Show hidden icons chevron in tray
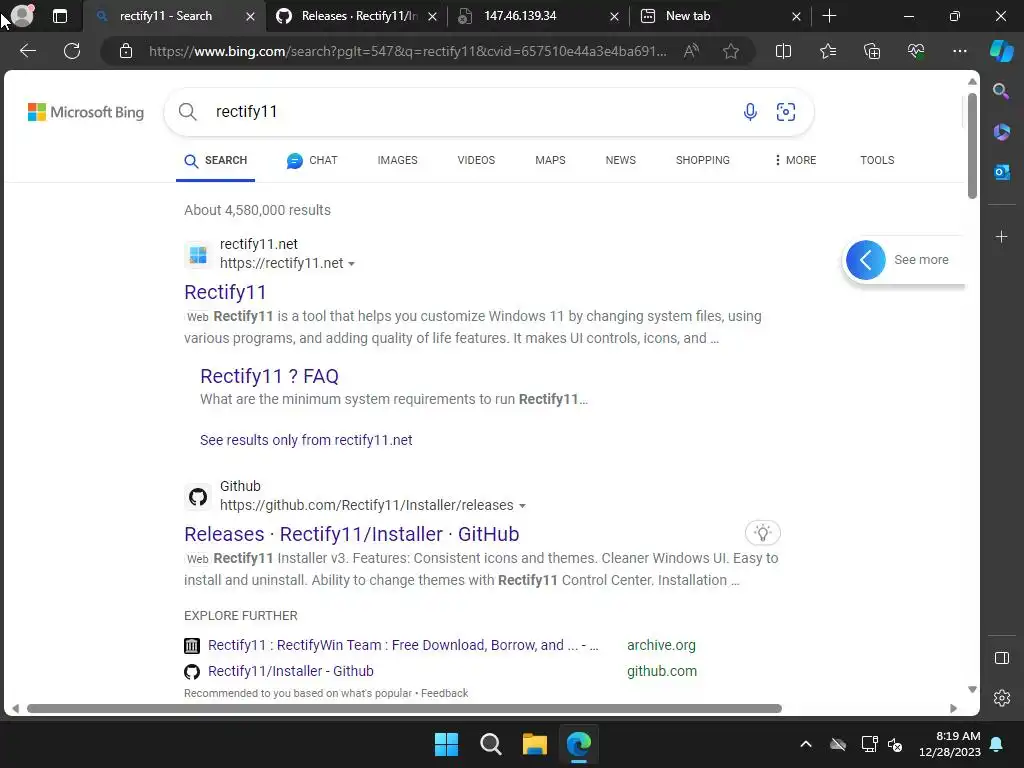The width and height of the screenshot is (1024, 768). [806, 744]
